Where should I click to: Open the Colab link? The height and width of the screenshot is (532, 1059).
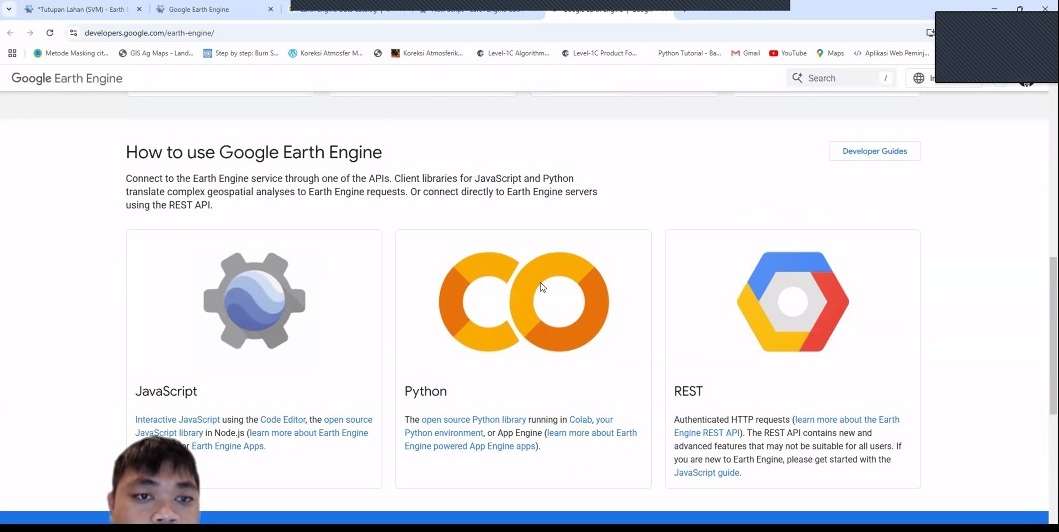(581, 420)
